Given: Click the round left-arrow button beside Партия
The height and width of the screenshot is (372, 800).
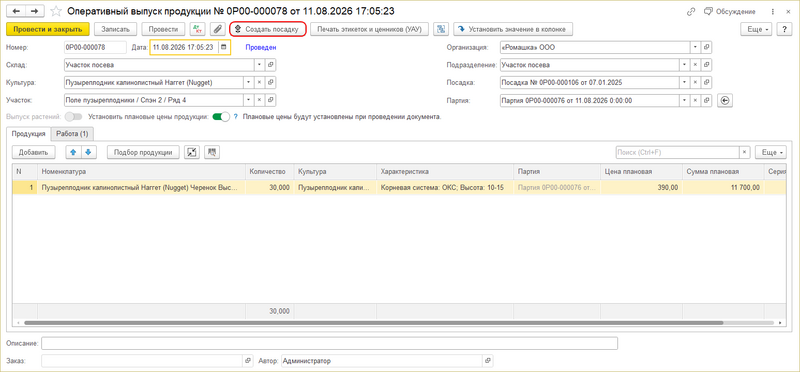Looking at the screenshot, I should coord(724,101).
